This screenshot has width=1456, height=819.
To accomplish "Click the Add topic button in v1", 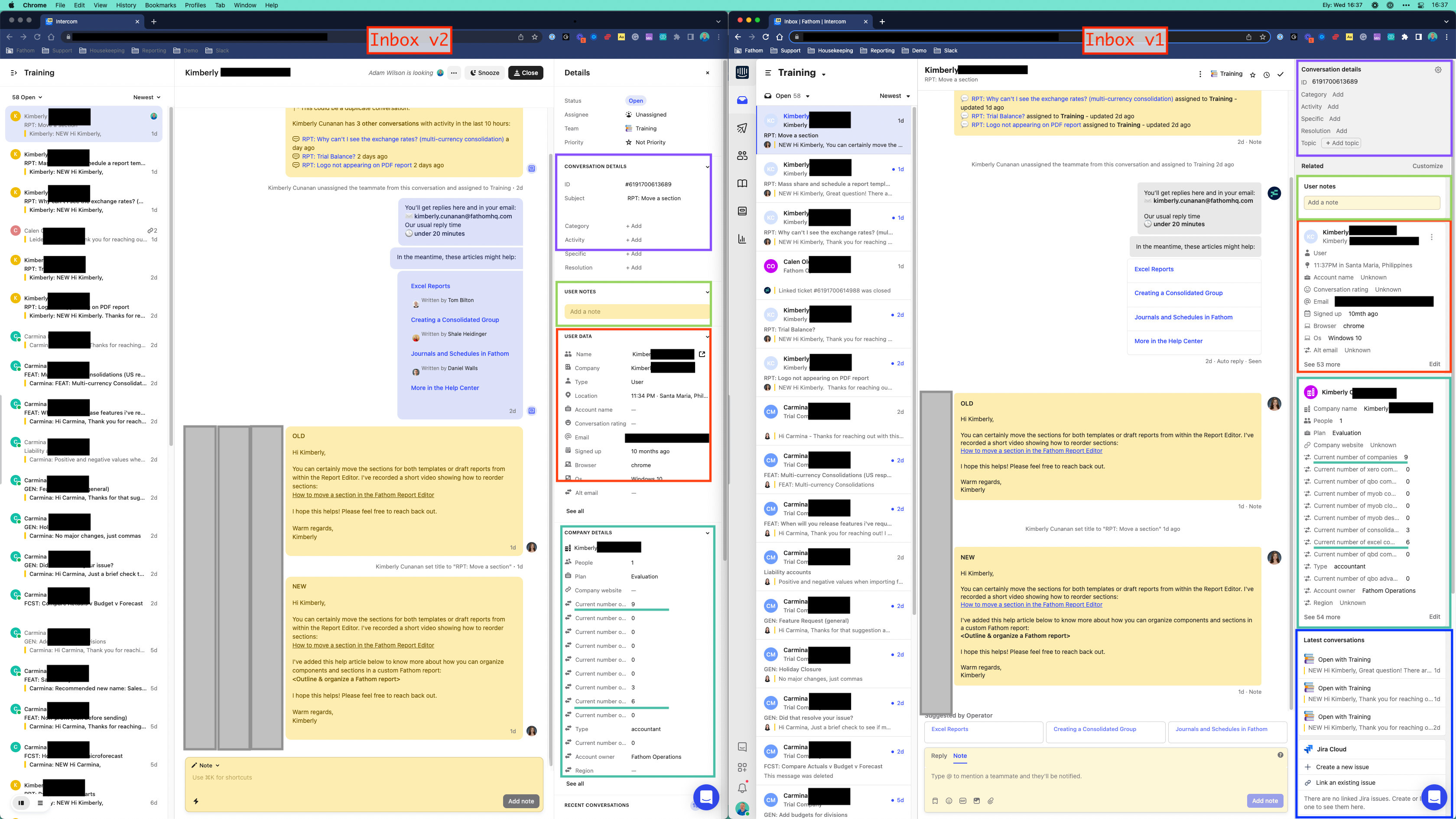I will click(1341, 143).
